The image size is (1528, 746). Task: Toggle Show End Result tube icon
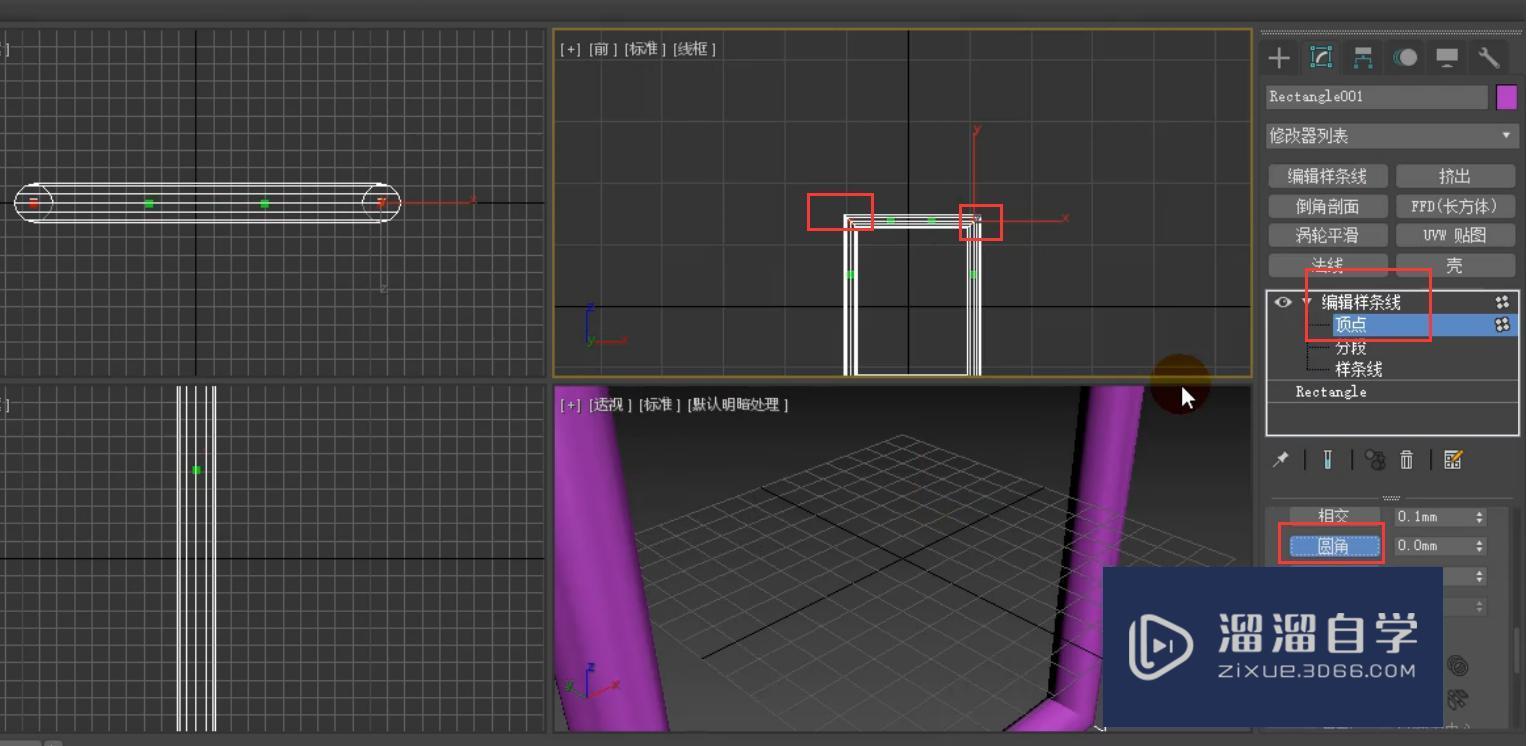[1327, 459]
